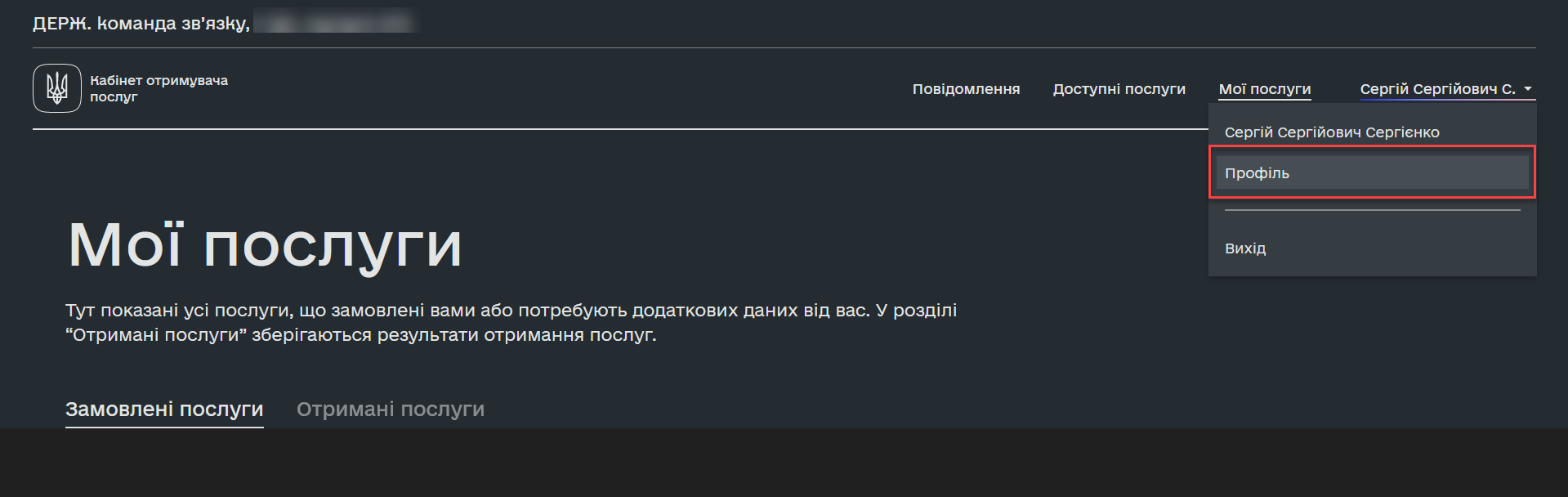Go to Доступні послуги
The width and height of the screenshot is (1568, 497).
tap(1119, 89)
